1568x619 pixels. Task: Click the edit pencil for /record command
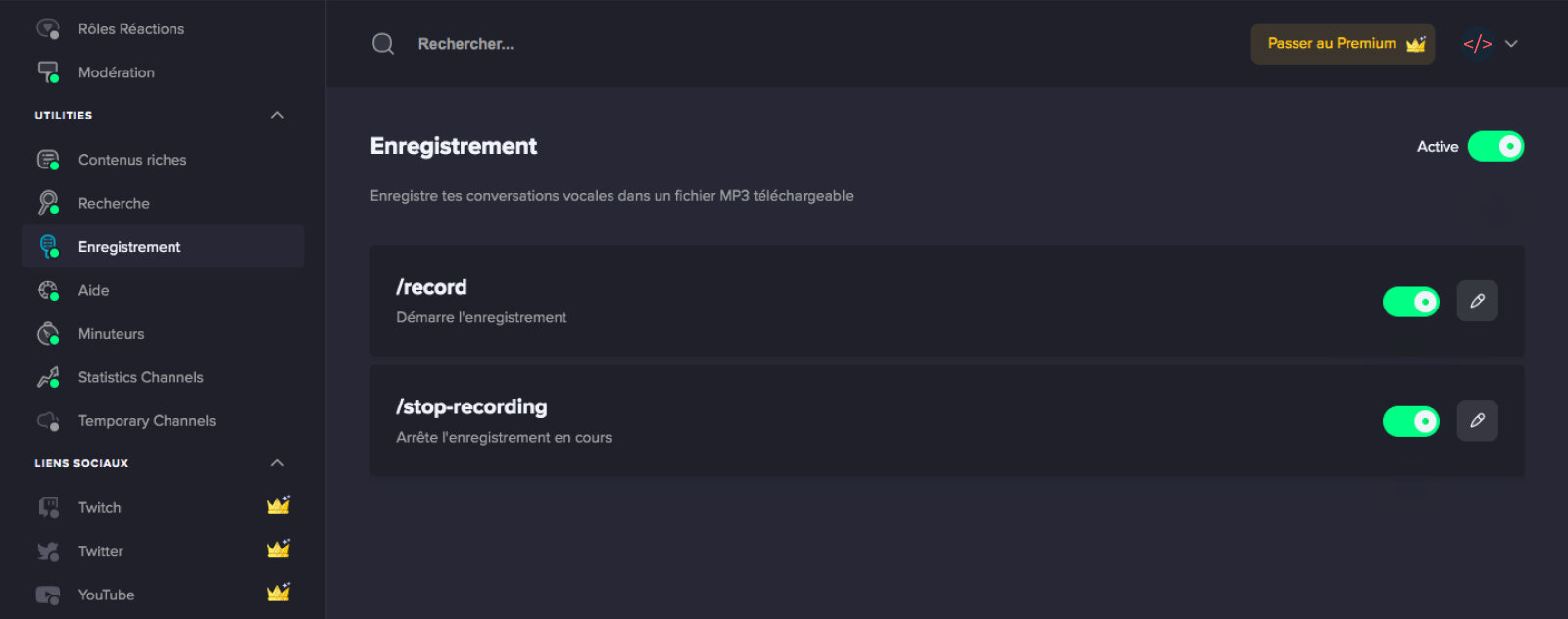pyautogui.click(x=1477, y=301)
